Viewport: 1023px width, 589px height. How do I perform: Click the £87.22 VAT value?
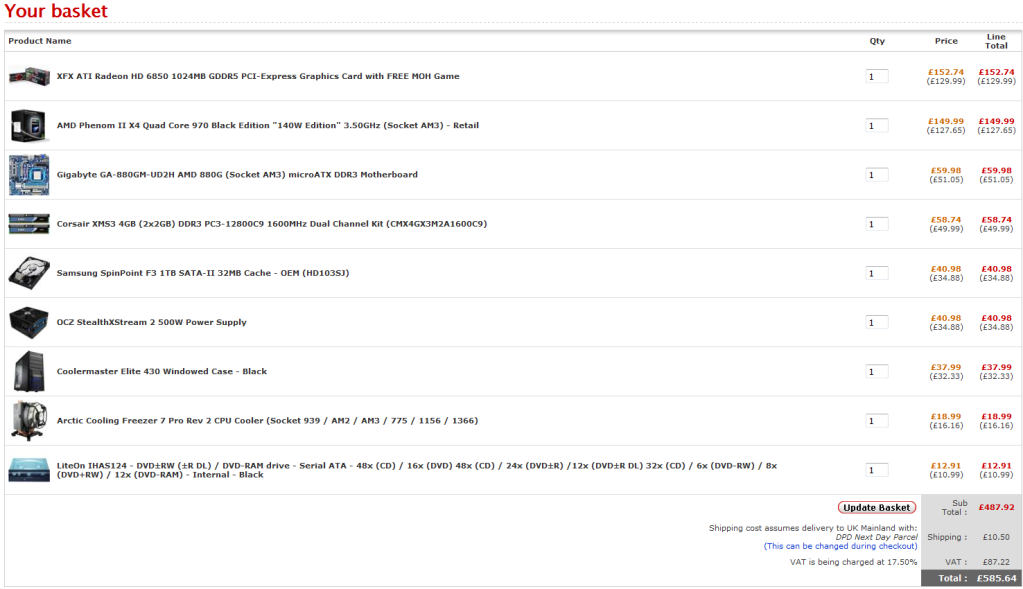coord(996,562)
